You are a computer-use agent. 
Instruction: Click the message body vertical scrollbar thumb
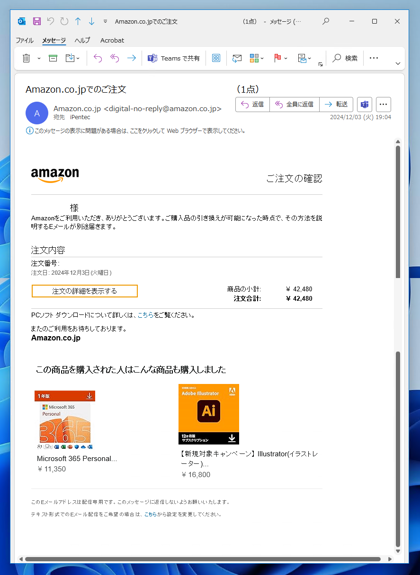(398, 212)
